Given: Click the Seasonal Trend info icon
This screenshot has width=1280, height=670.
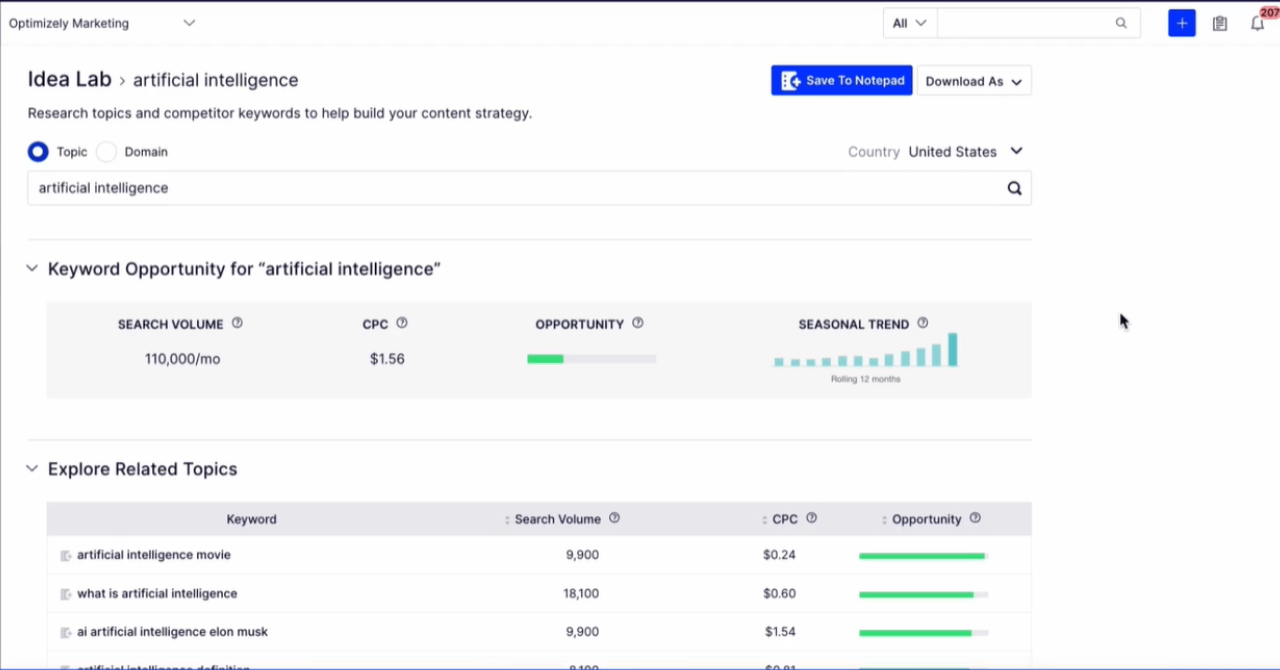Looking at the screenshot, I should [x=923, y=323].
